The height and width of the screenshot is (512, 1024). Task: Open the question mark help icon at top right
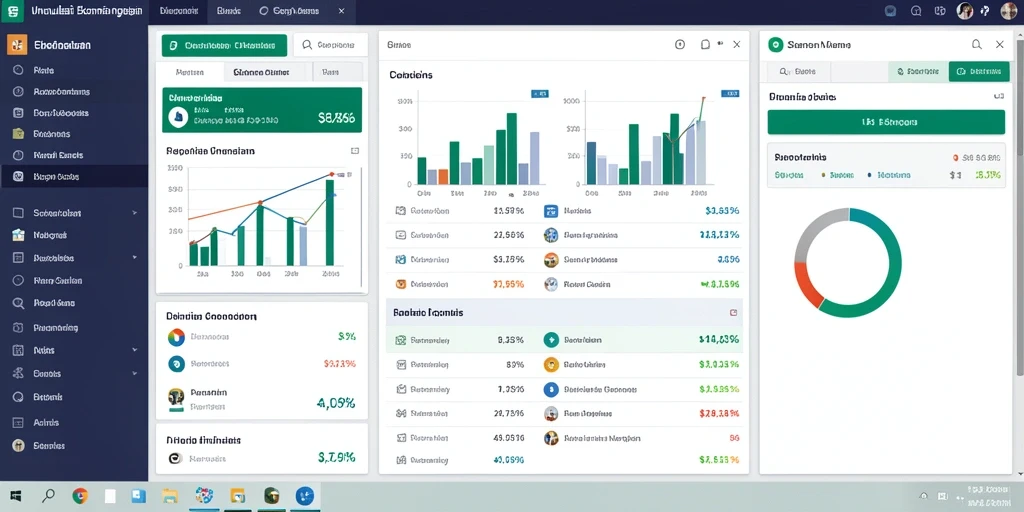click(x=985, y=11)
